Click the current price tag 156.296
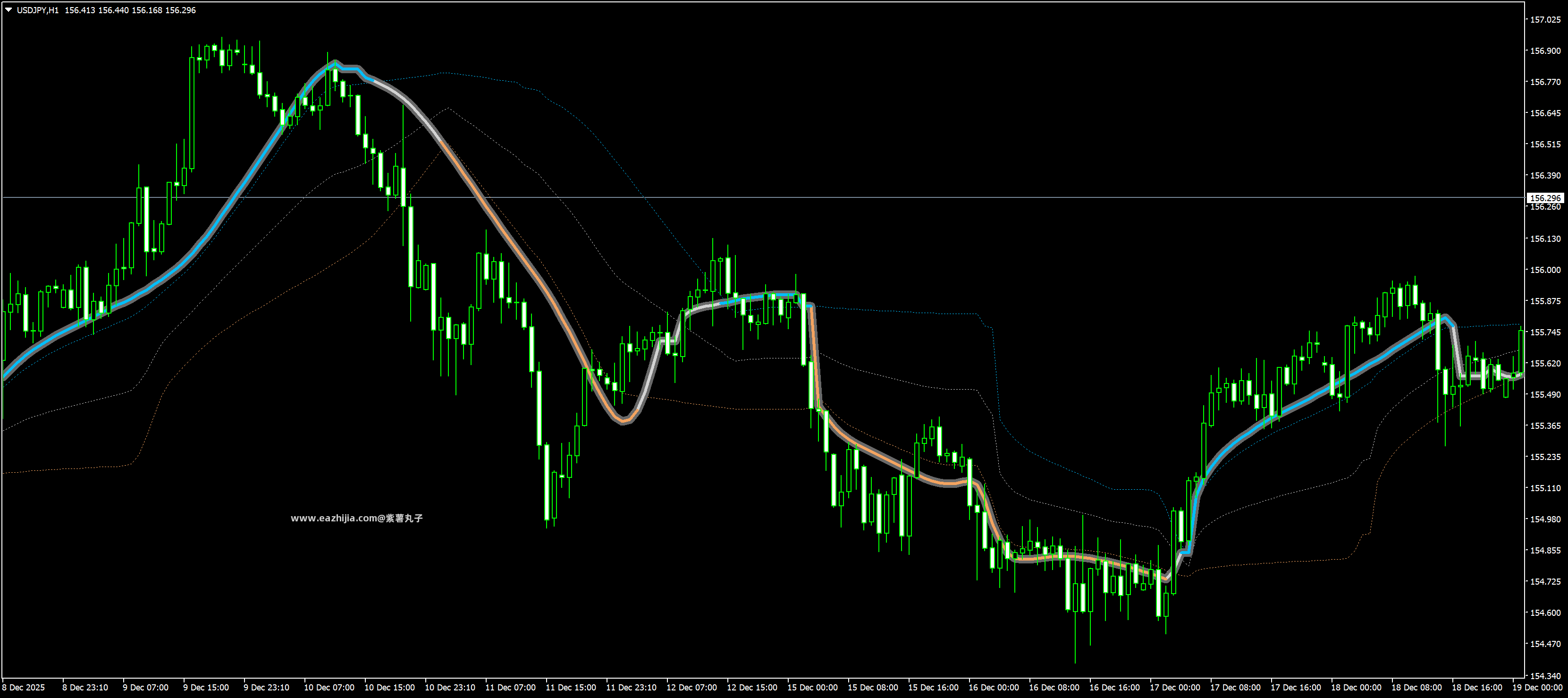Viewport: 1568px width, 698px height. (x=1545, y=198)
